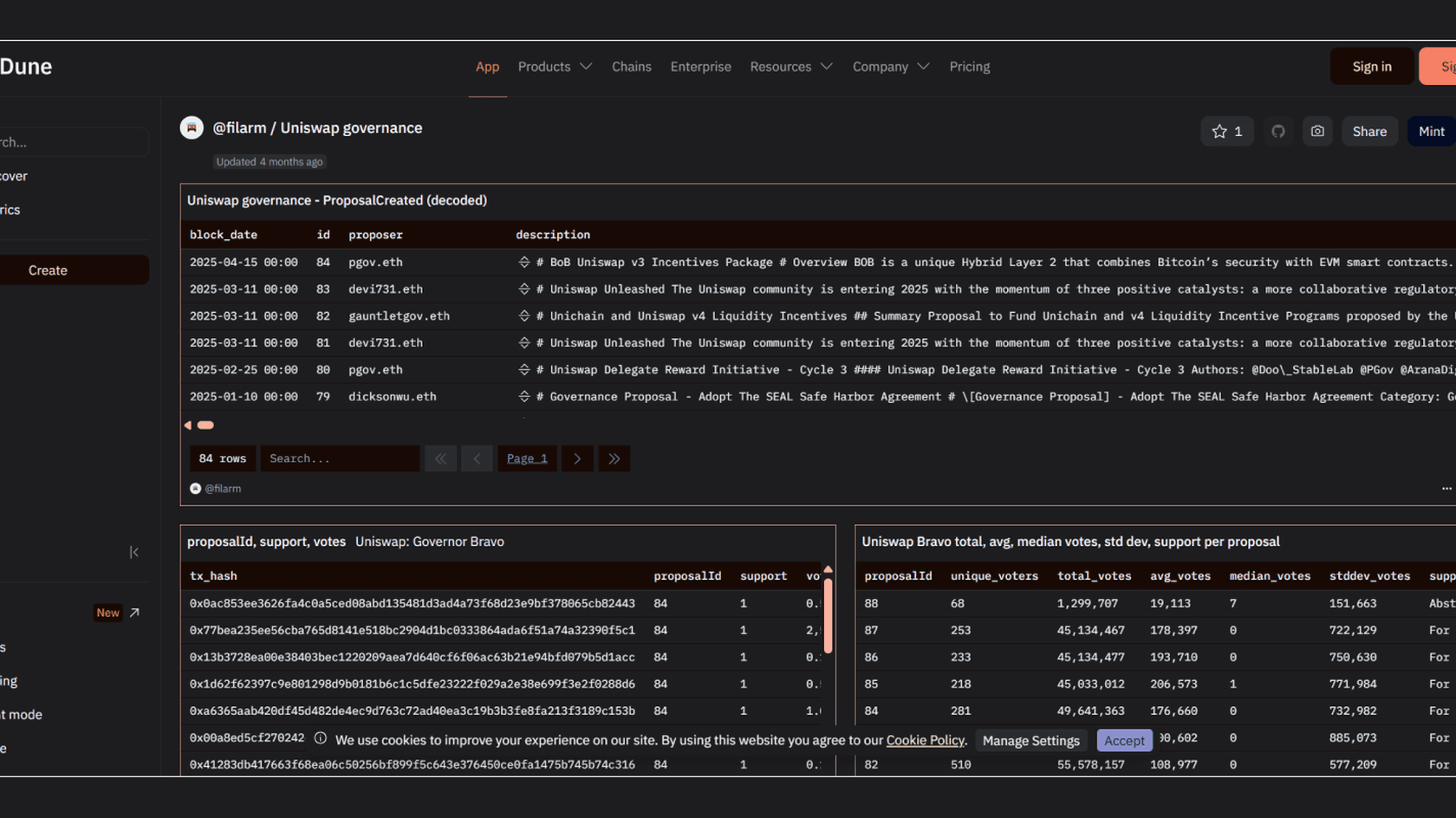
Task: Click the info icon in cookie banner
Action: click(x=321, y=738)
